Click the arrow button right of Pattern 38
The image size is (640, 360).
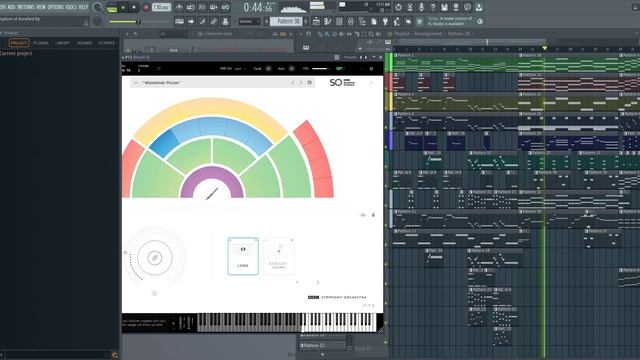(x=306, y=22)
